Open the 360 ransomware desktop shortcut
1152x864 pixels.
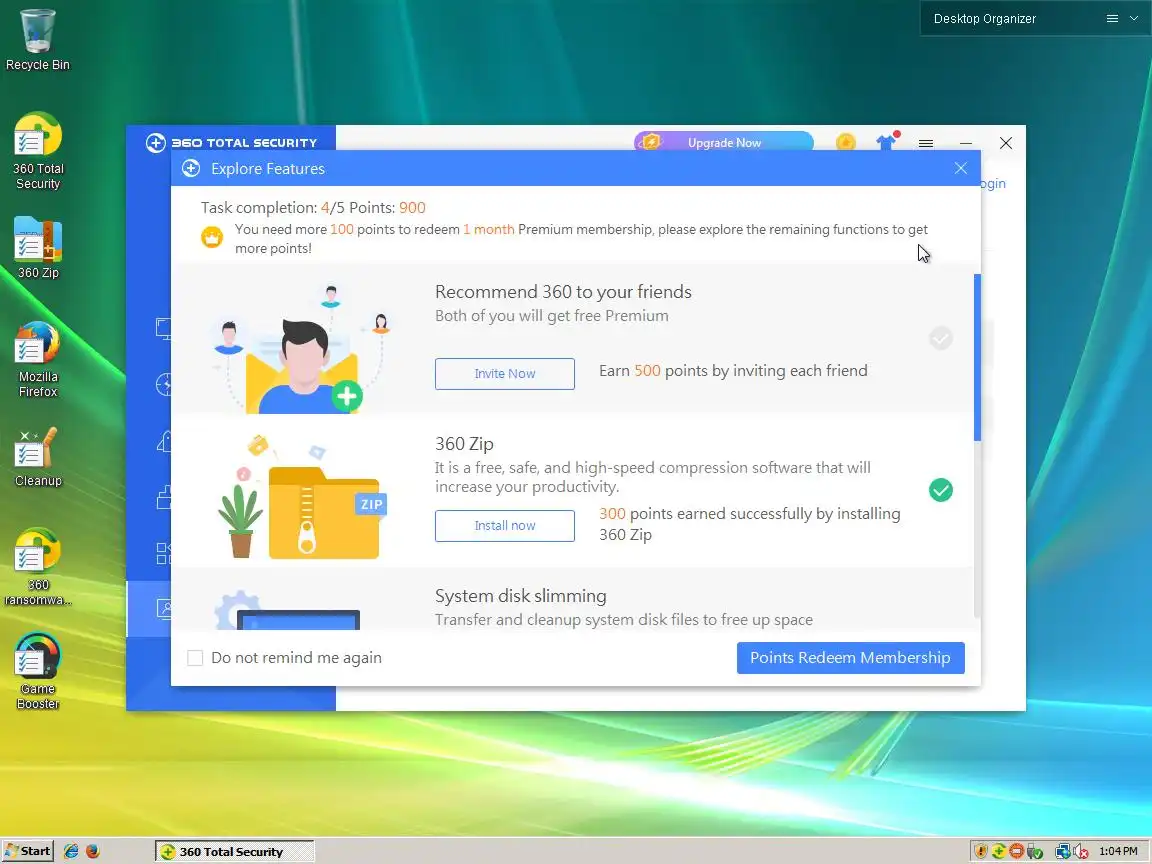click(37, 567)
